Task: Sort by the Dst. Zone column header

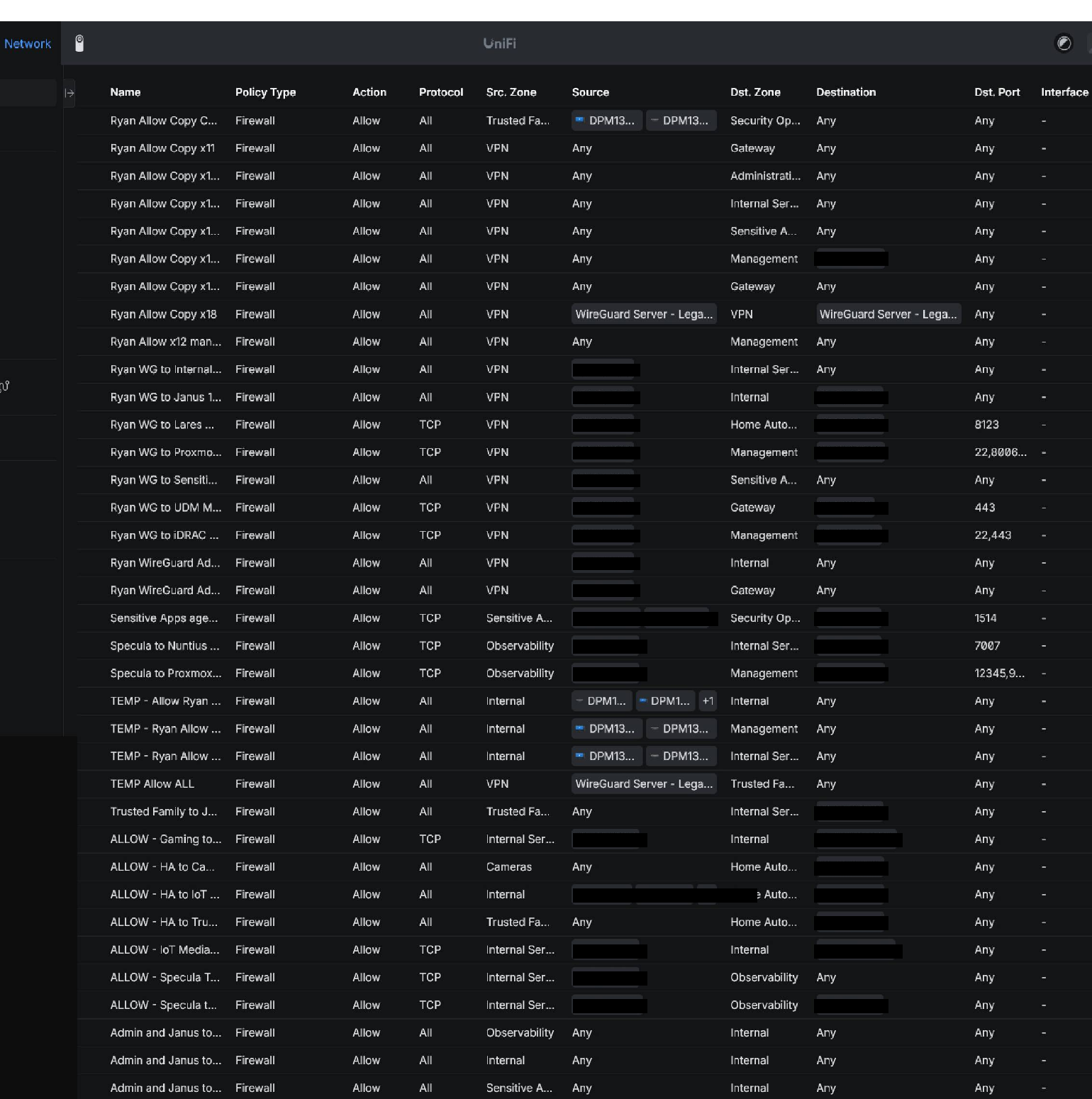Action: click(755, 92)
